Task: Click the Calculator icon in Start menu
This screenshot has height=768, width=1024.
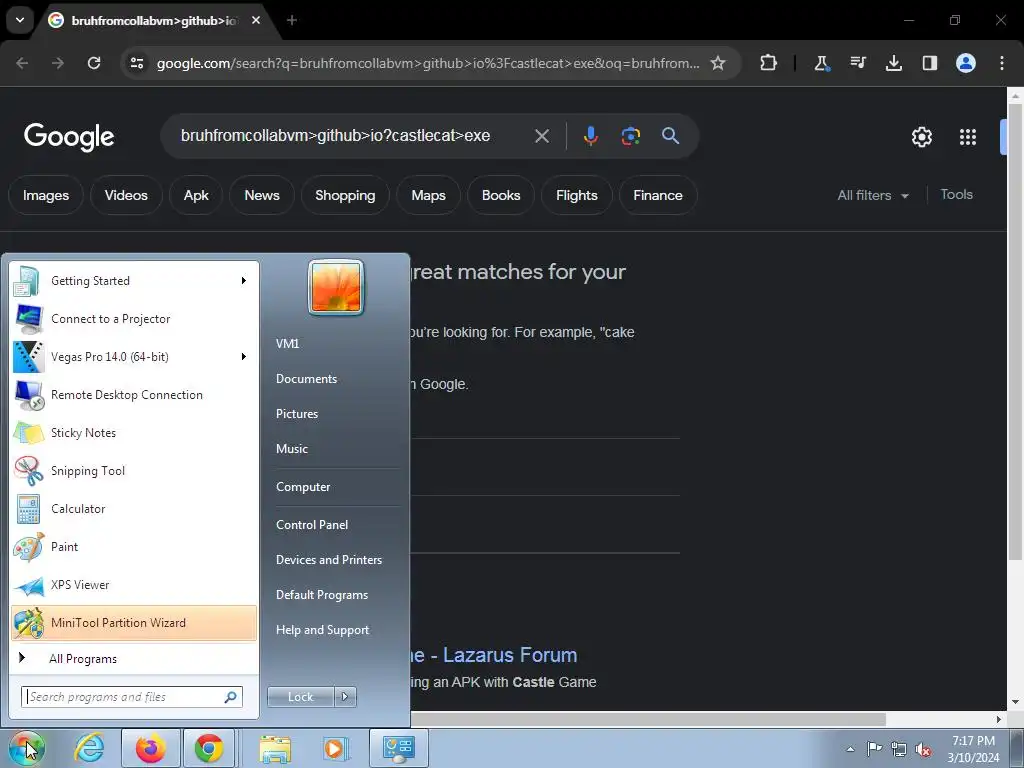Action: tap(28, 509)
